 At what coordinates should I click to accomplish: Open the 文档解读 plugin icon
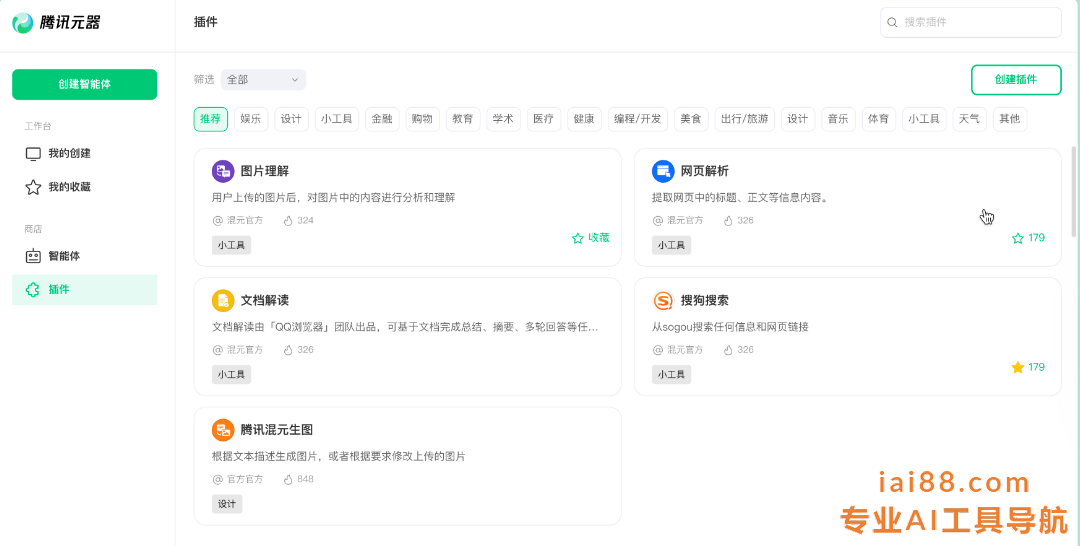tap(223, 301)
